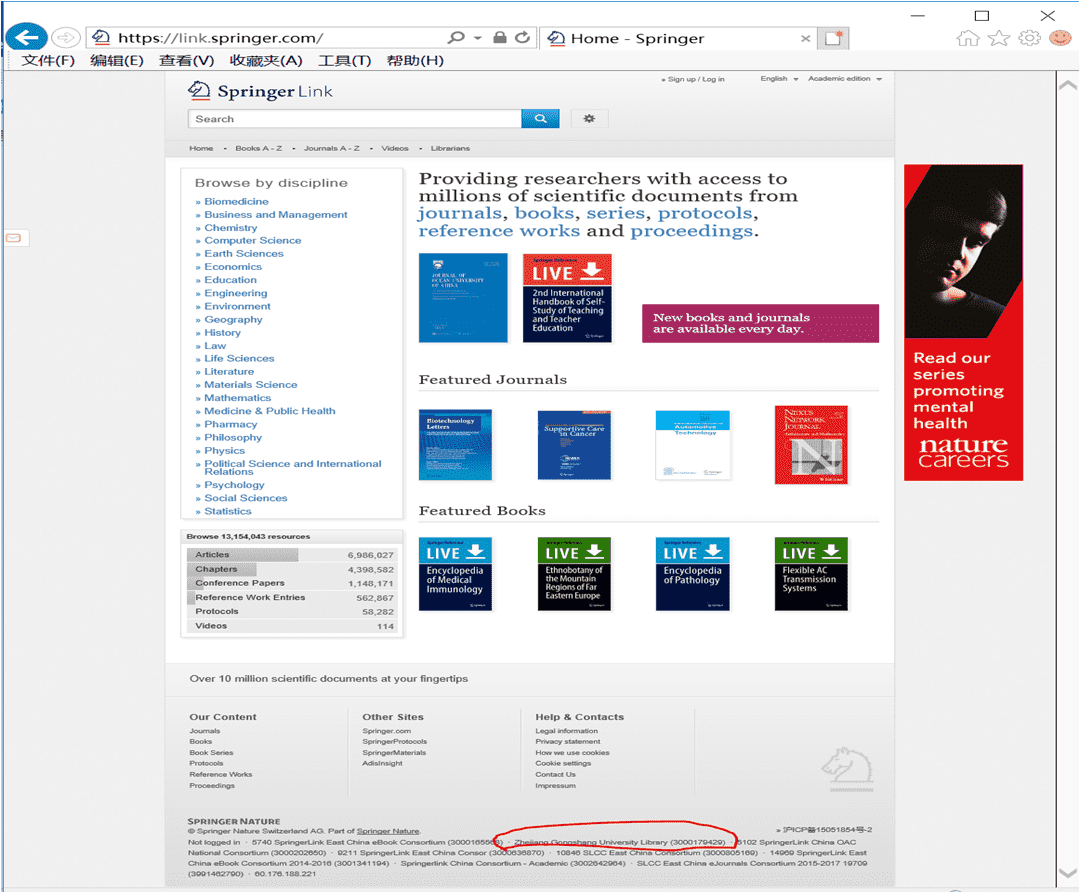The image size is (1080, 893).
Task: Open browser tools gear icon
Action: pyautogui.click(x=1029, y=38)
